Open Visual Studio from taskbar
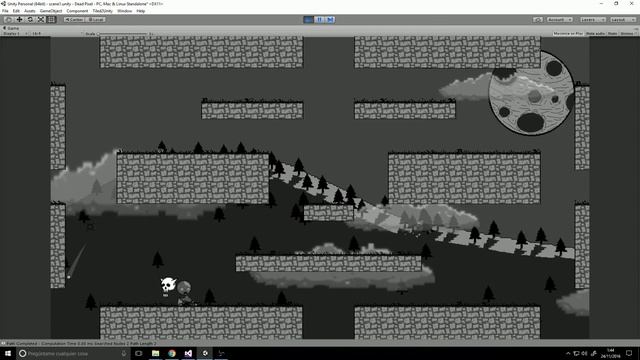Screen dimensions: 640x360 pyautogui.click(x=188, y=353)
